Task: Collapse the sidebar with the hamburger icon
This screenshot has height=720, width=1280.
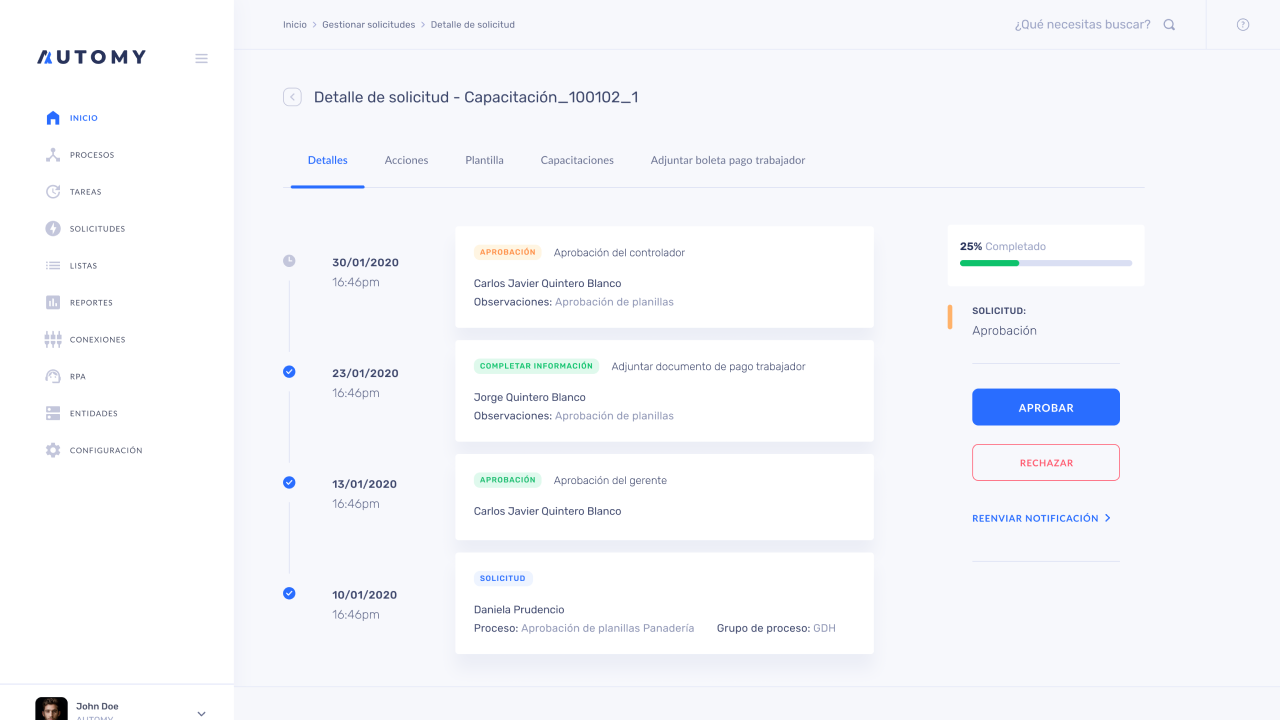Action: click(201, 58)
